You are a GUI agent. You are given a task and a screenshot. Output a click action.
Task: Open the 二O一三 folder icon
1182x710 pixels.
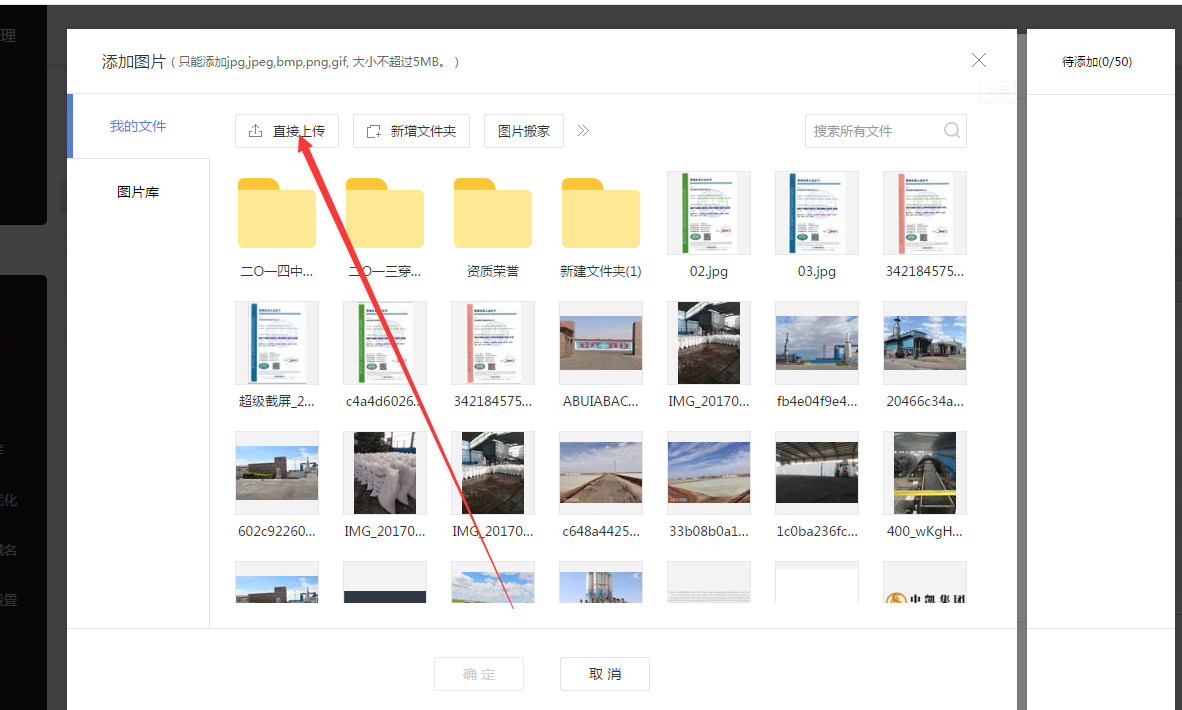(x=385, y=213)
